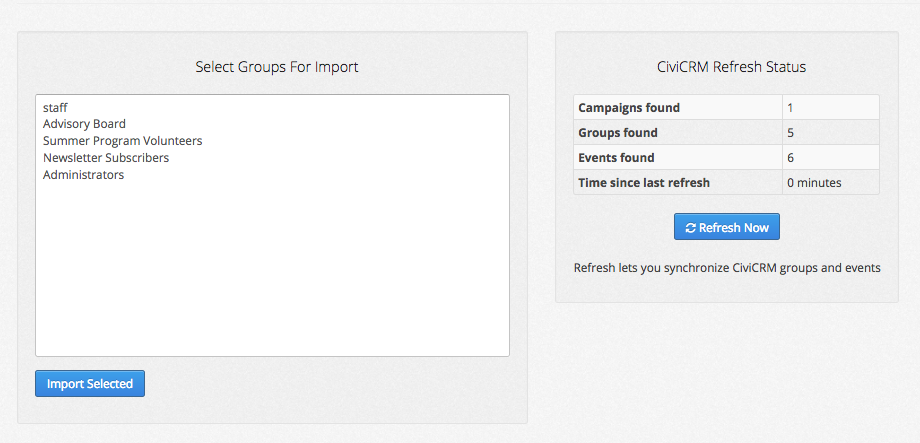The width and height of the screenshot is (920, 443).
Task: Click the Campaigns found value 1
Action: 831,107
